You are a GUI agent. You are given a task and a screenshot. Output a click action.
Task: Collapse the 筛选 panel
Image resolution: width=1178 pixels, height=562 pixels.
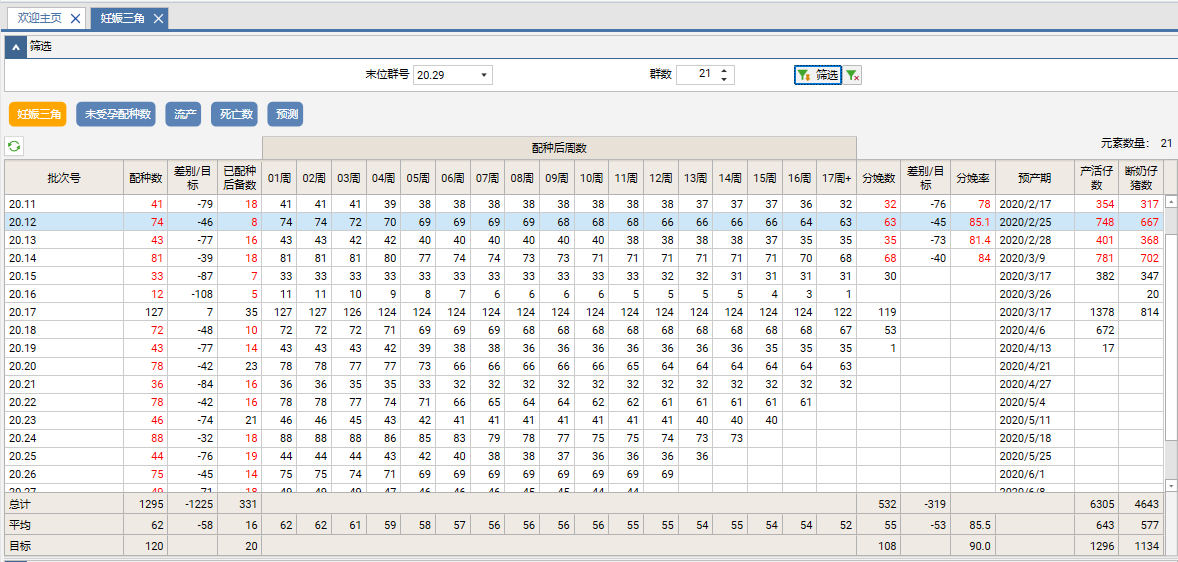pos(15,46)
